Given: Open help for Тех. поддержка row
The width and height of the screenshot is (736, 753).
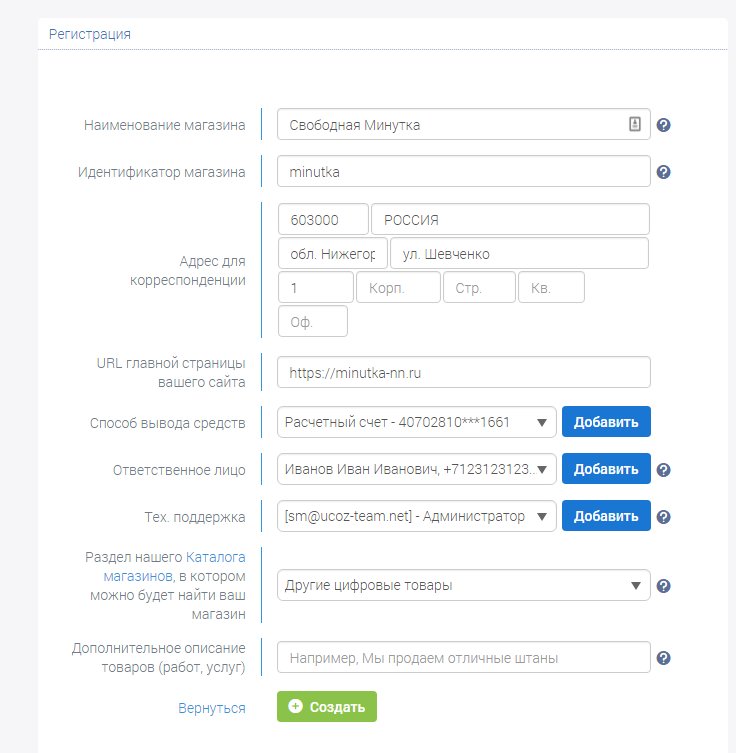Looking at the screenshot, I should point(663,517).
